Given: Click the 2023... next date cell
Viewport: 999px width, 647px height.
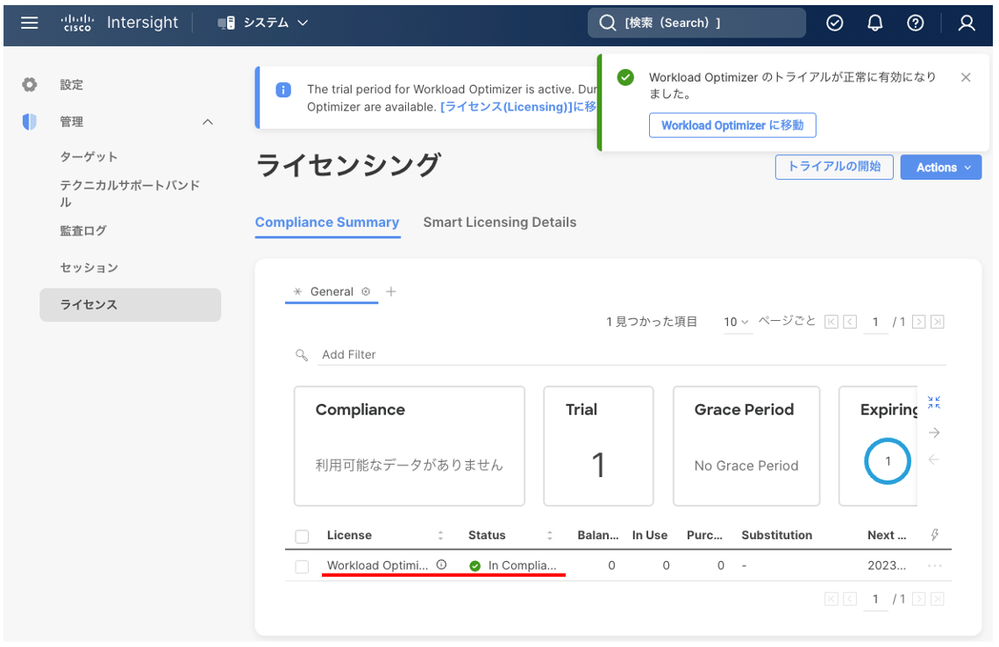Looking at the screenshot, I should (886, 565).
